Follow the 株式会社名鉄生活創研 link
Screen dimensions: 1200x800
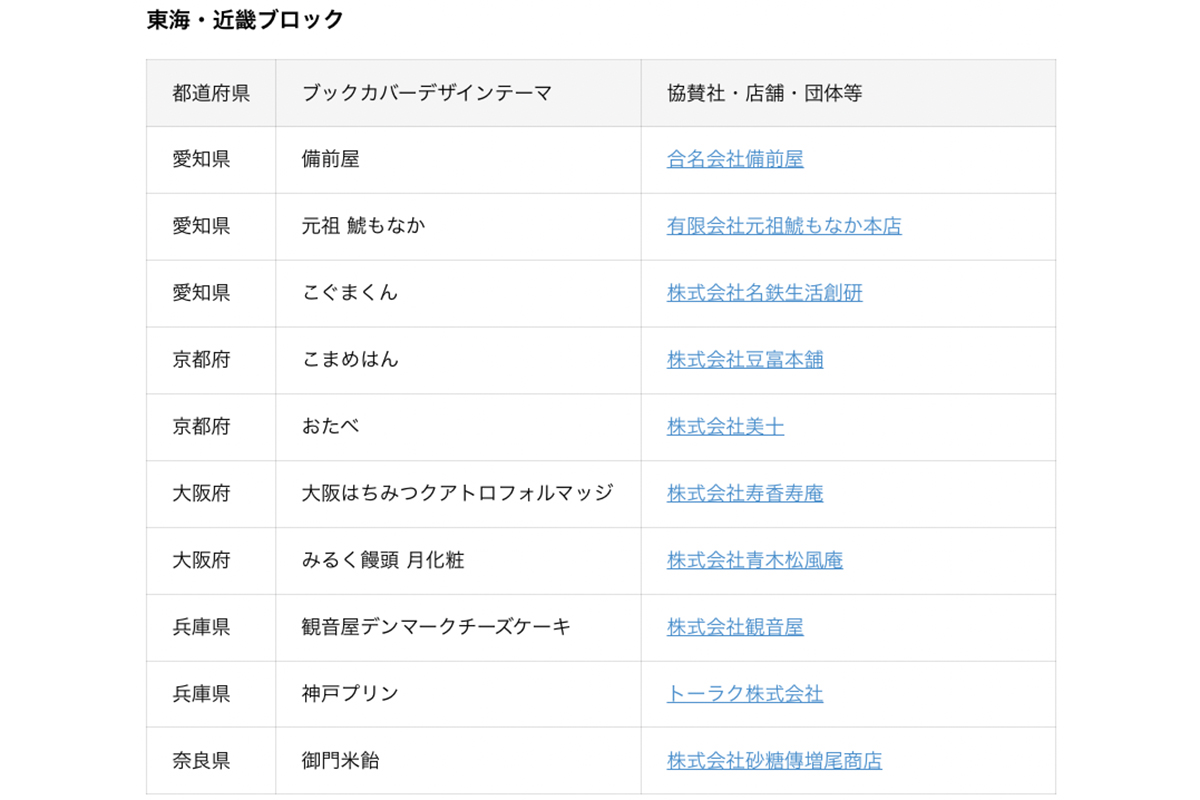[x=765, y=293]
